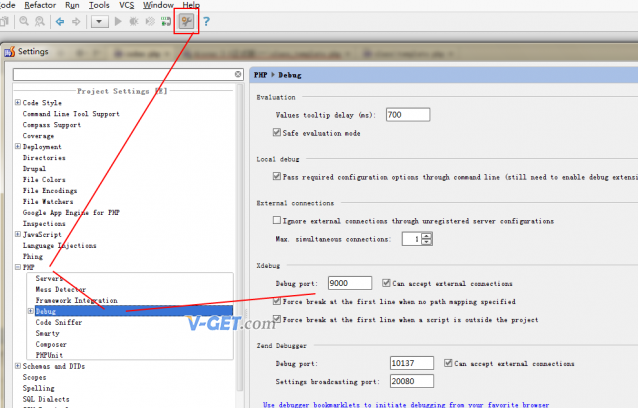Enable Ignore external connections through unregistered servers
The image size is (638, 408).
pos(277,220)
